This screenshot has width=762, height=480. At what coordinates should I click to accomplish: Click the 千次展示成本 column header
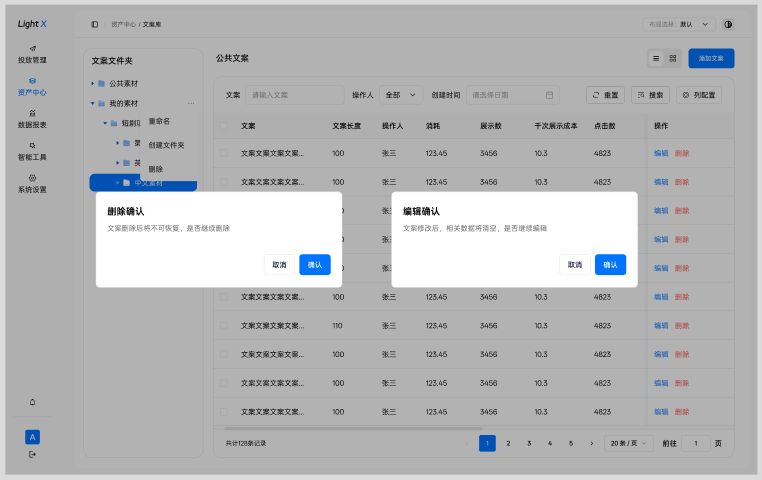pos(556,126)
